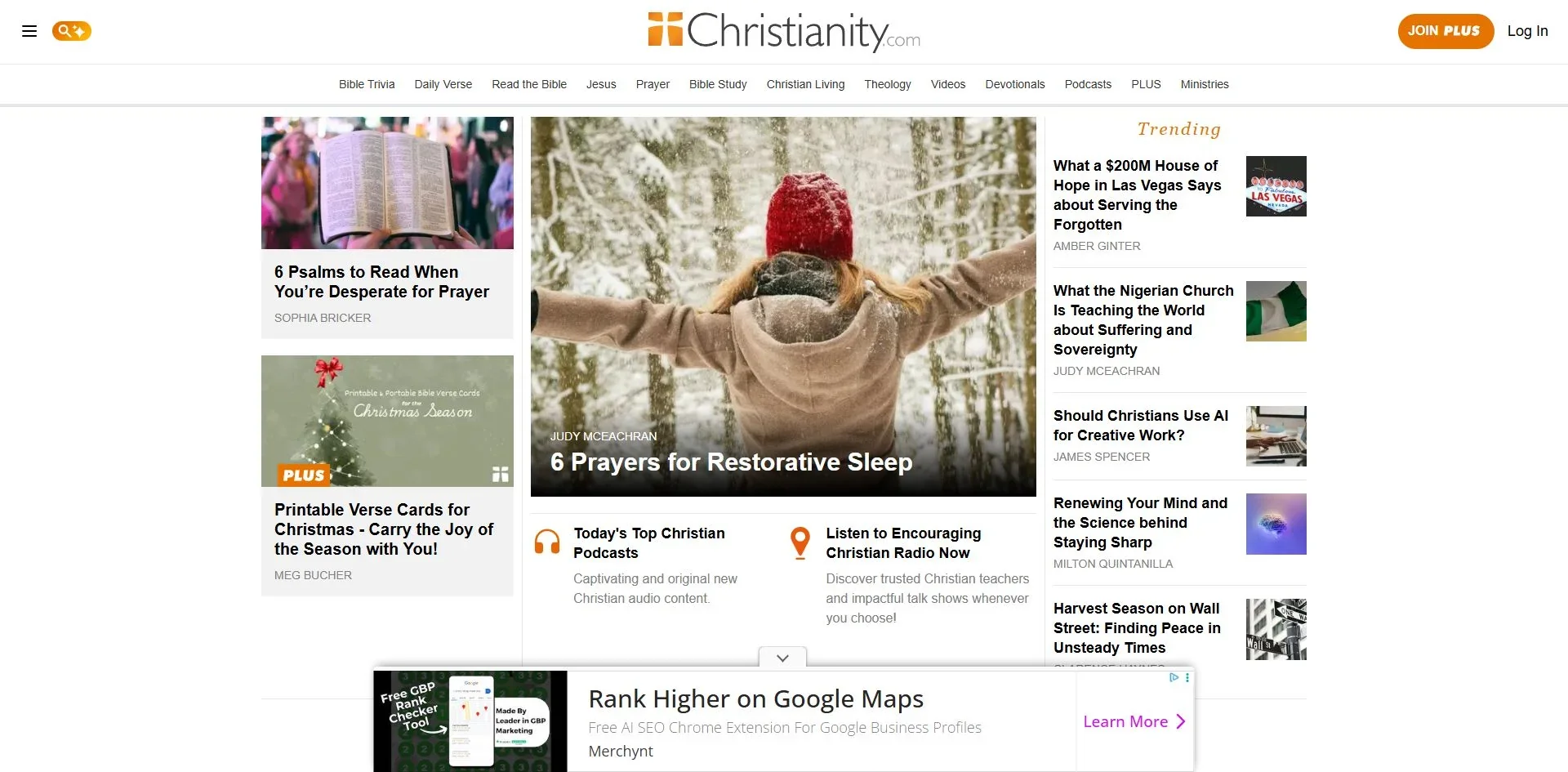Click the site search icon
Screen dimensions: 1568x772
pyautogui.click(x=72, y=31)
